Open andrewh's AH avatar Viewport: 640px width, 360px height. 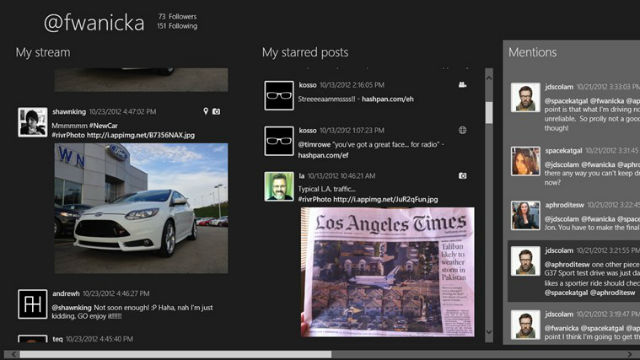pyautogui.click(x=33, y=304)
